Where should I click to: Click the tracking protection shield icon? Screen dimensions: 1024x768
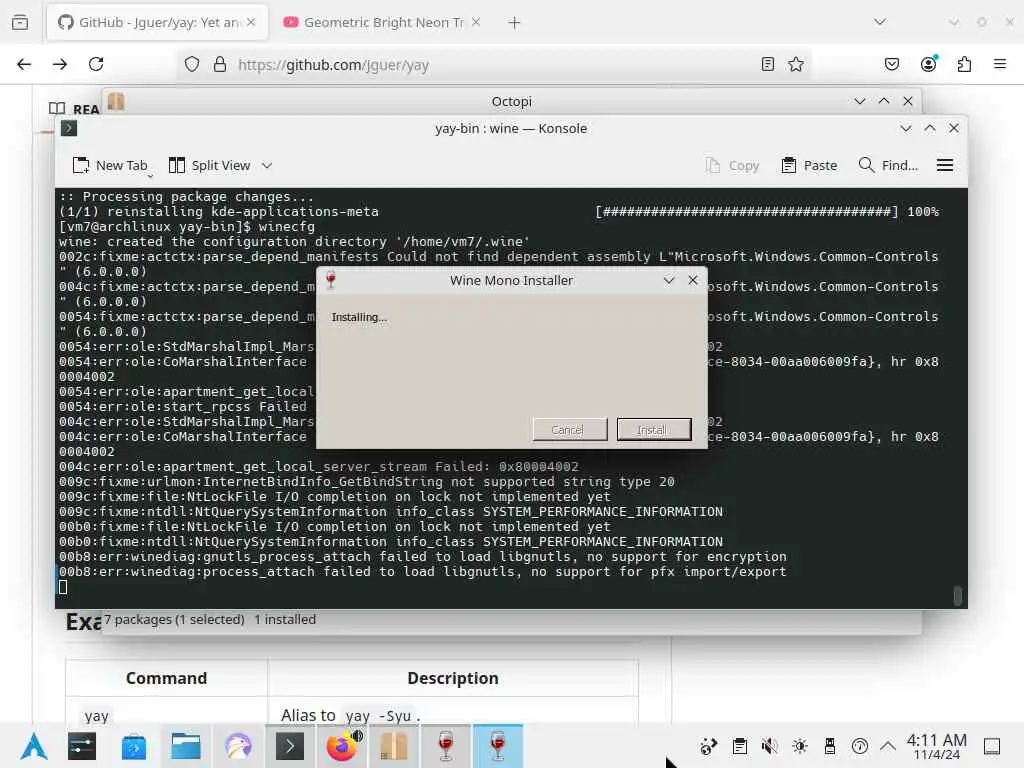tap(192, 64)
